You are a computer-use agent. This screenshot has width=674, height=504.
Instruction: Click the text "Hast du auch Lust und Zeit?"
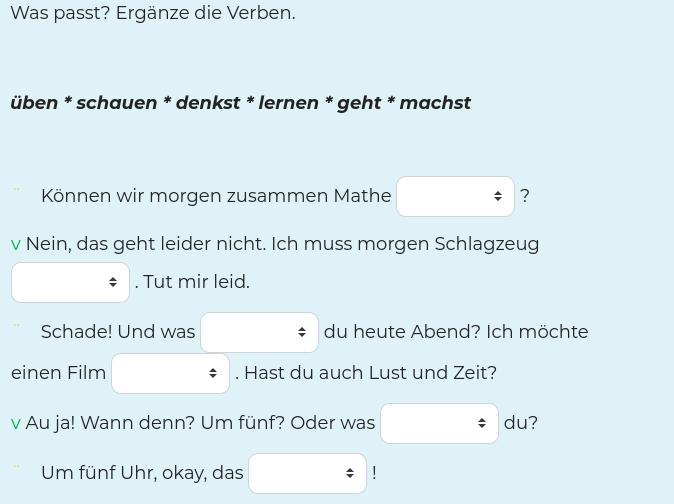tap(371, 373)
